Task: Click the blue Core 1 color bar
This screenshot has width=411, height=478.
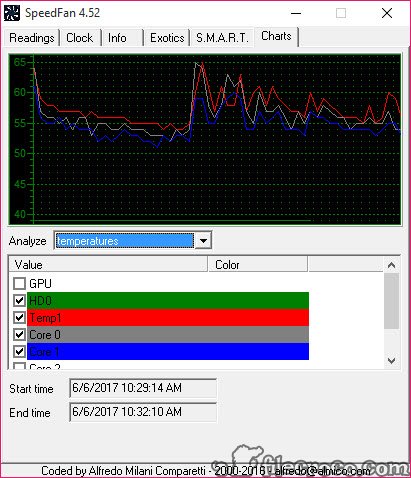Action: click(x=168, y=351)
